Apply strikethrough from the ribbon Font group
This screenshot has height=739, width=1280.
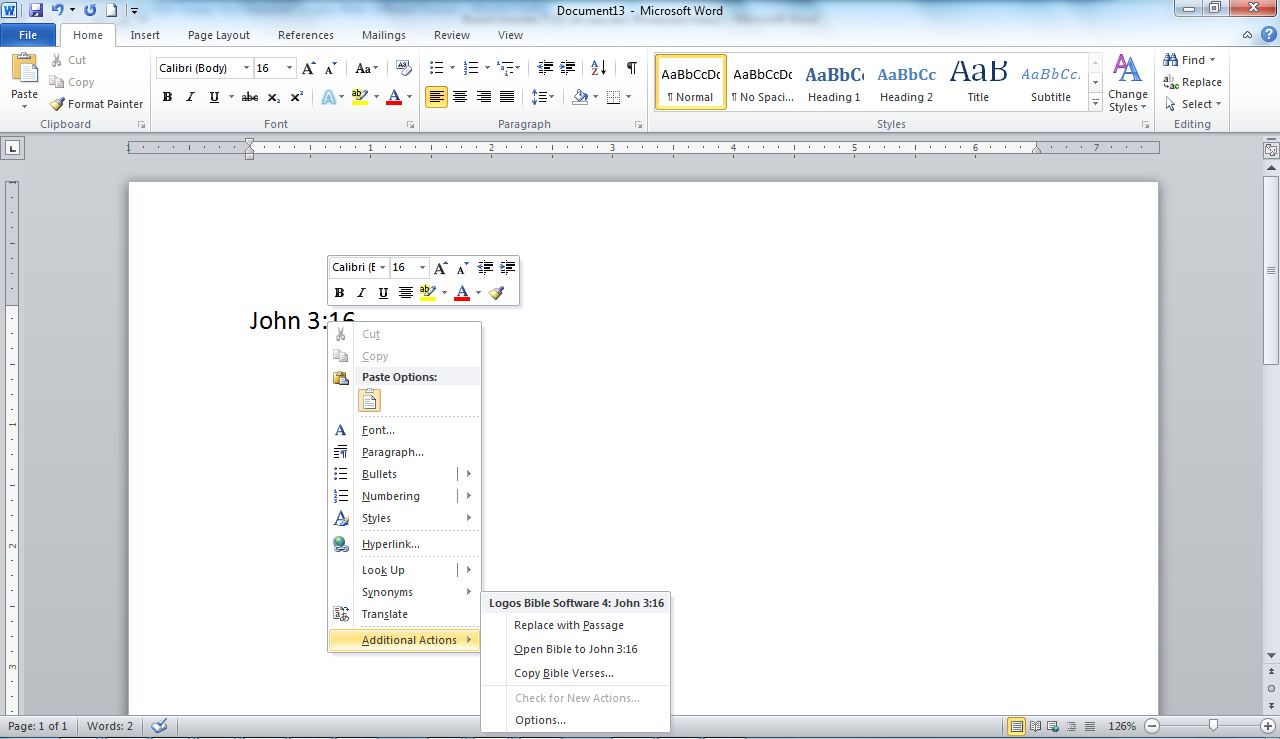pos(250,97)
